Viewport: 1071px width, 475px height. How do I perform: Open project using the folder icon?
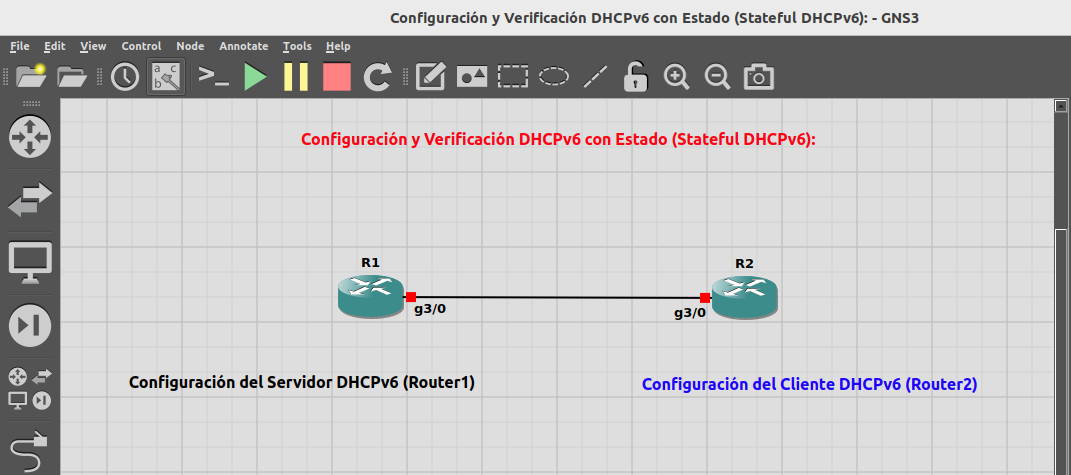[73, 76]
